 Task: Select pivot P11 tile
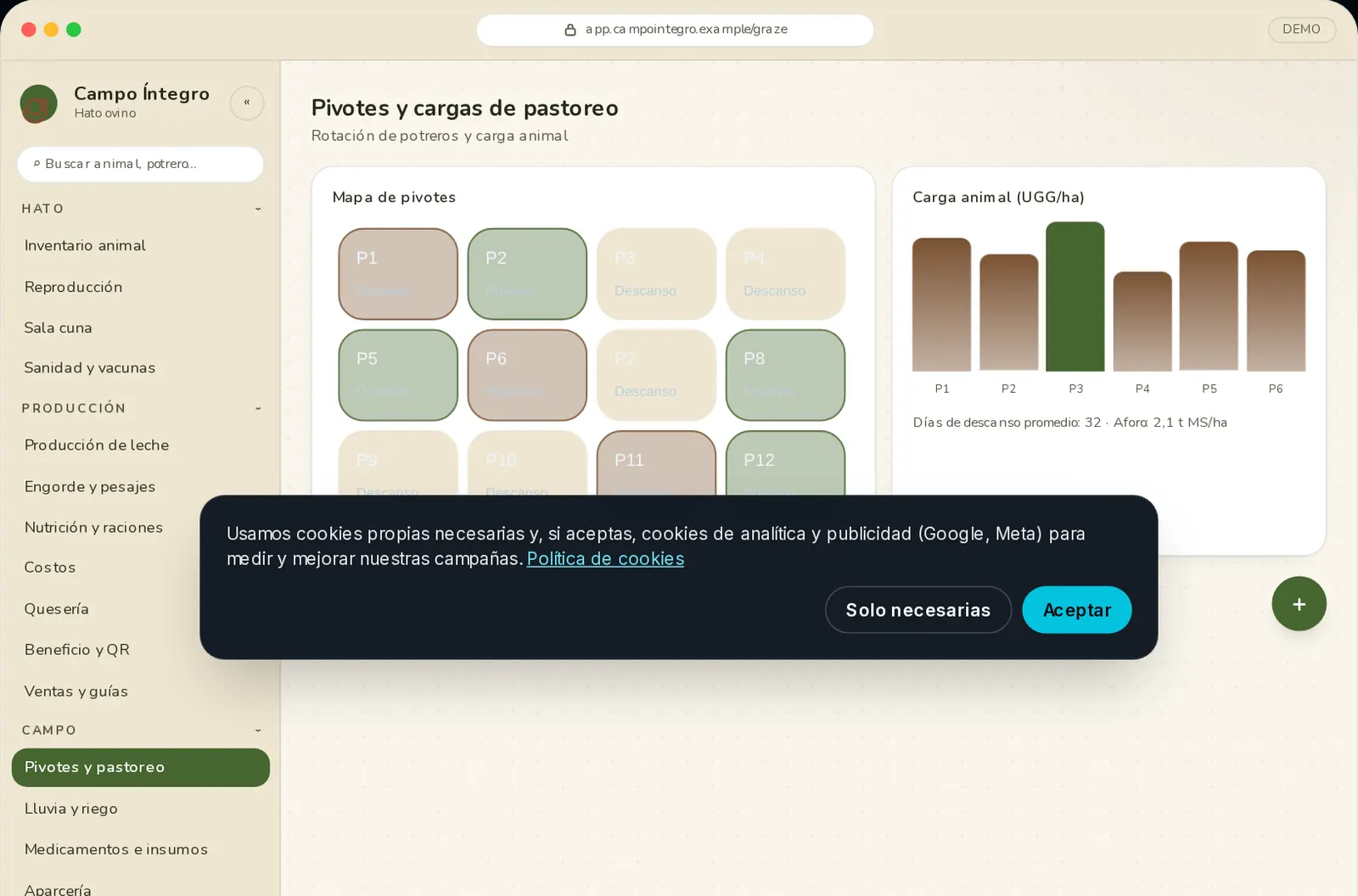[x=656, y=462]
